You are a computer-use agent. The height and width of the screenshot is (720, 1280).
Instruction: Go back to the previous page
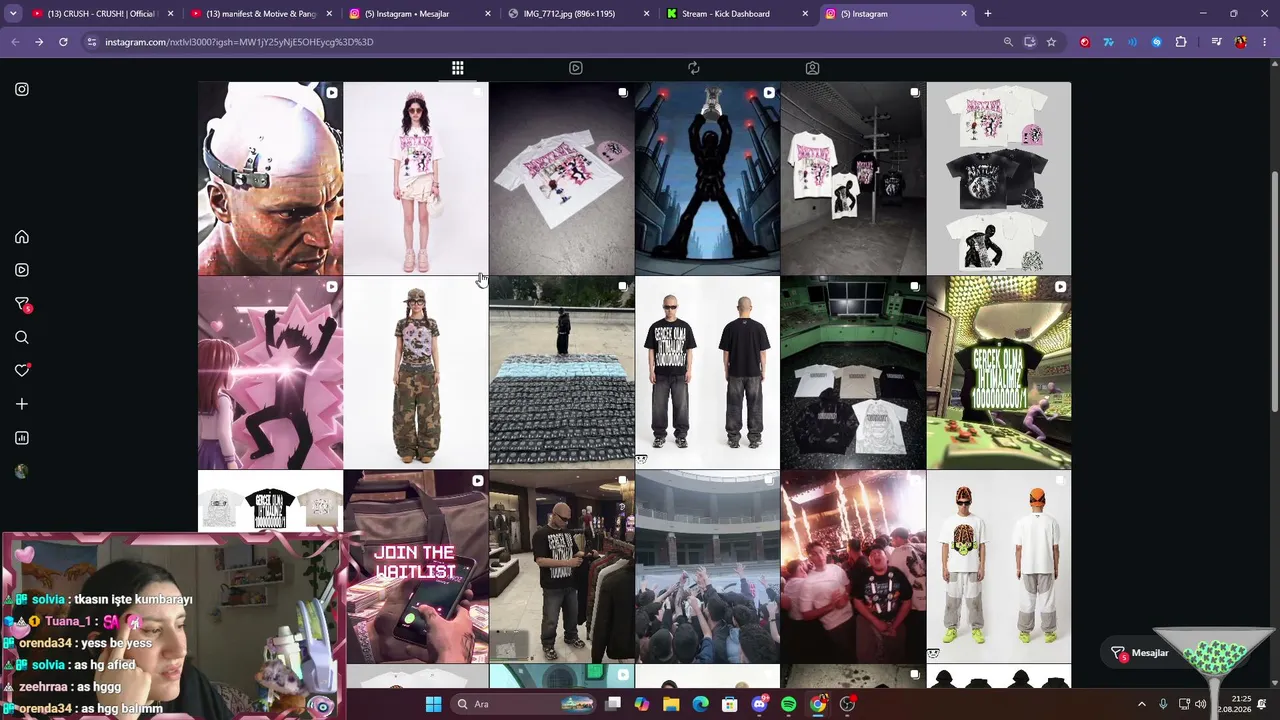(x=15, y=42)
